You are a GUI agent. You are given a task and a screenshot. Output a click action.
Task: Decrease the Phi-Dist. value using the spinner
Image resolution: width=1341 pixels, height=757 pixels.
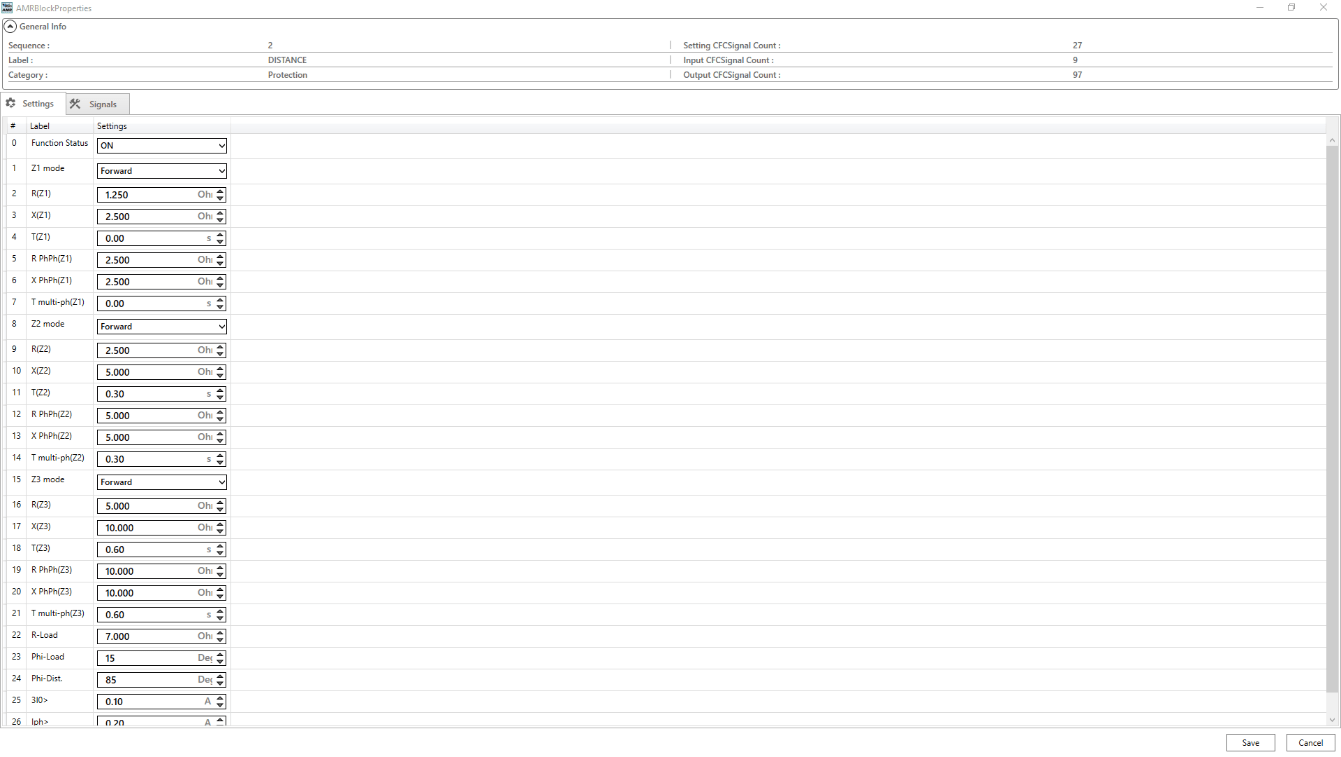click(x=220, y=683)
